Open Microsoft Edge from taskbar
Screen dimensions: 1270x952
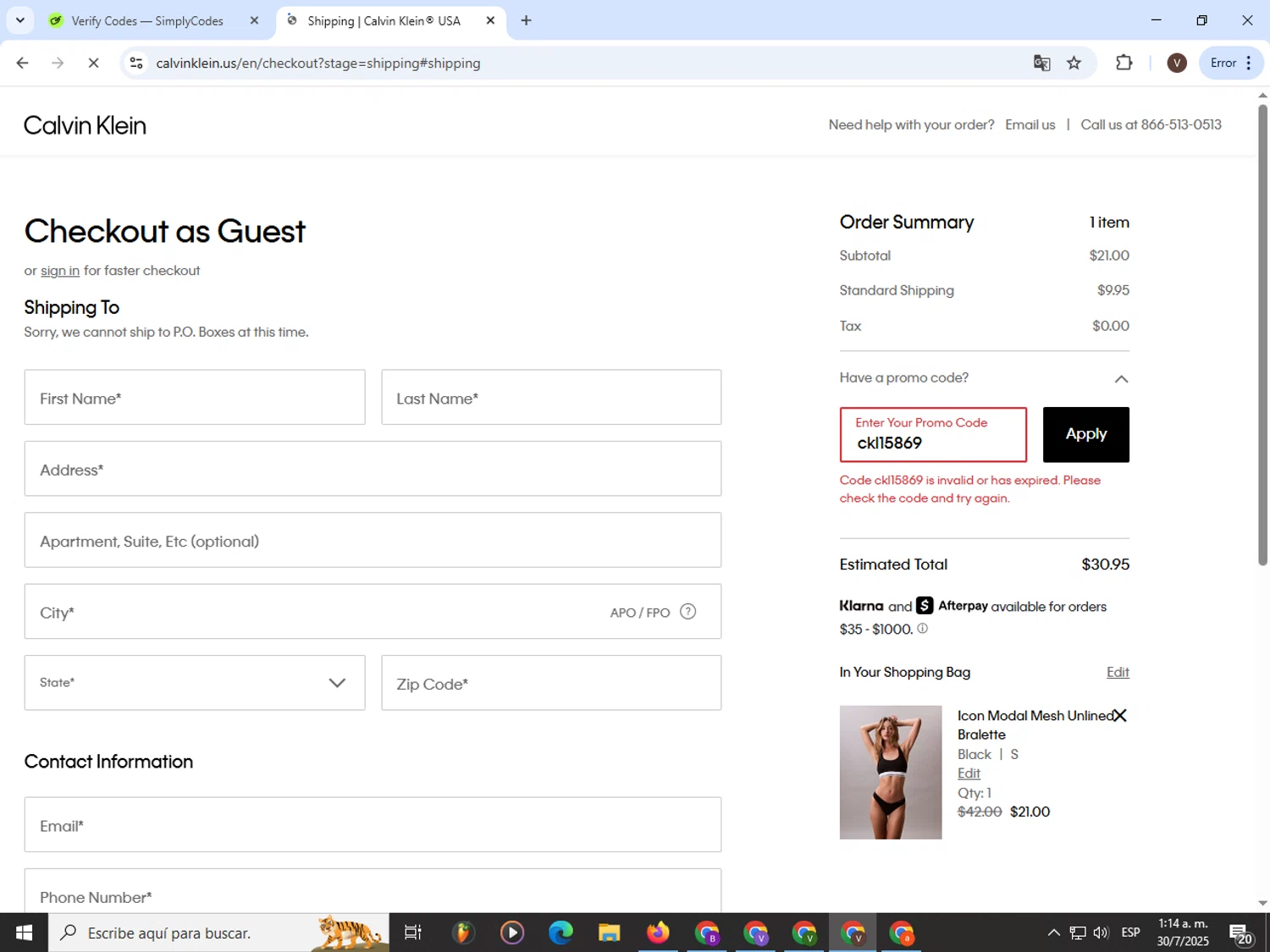[x=560, y=933]
